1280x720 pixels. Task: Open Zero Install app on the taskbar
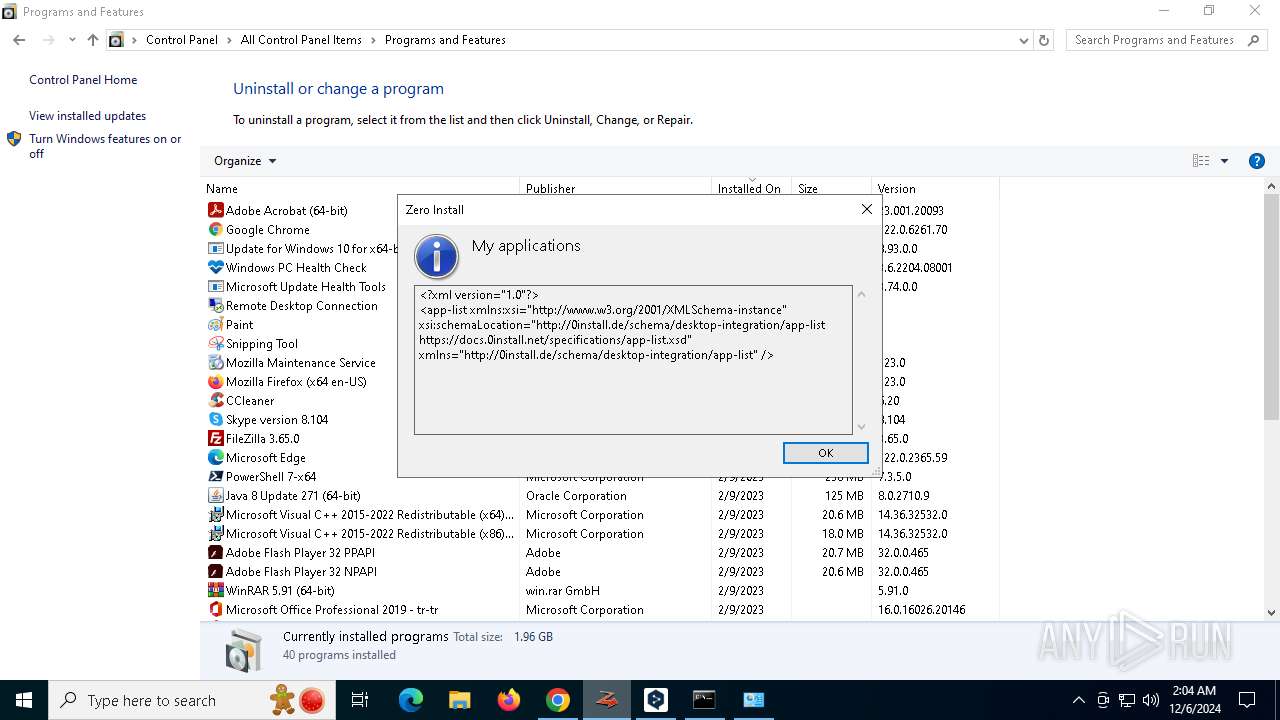(606, 700)
